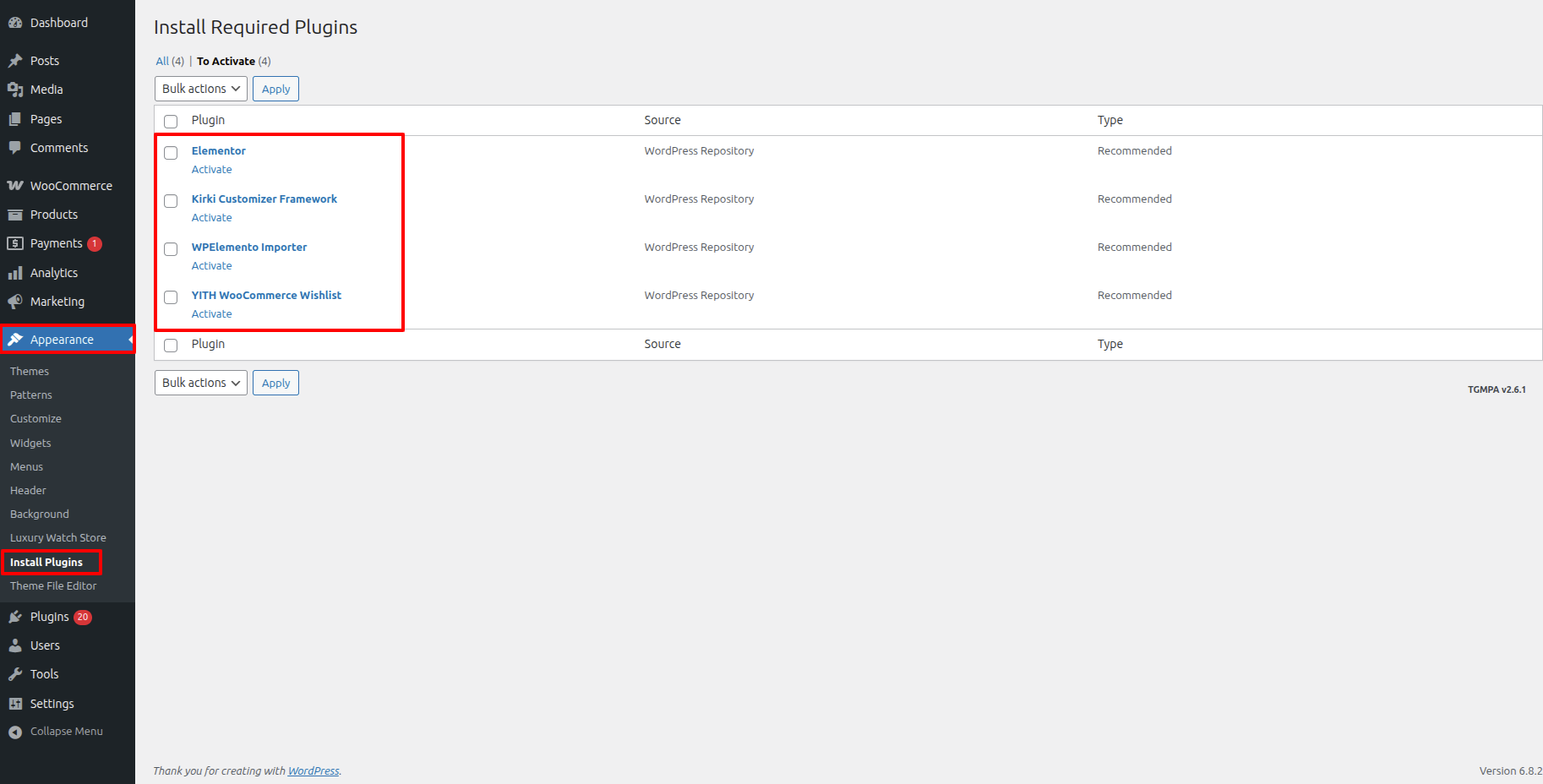
Task: Open Customize submenu item
Action: (x=35, y=419)
